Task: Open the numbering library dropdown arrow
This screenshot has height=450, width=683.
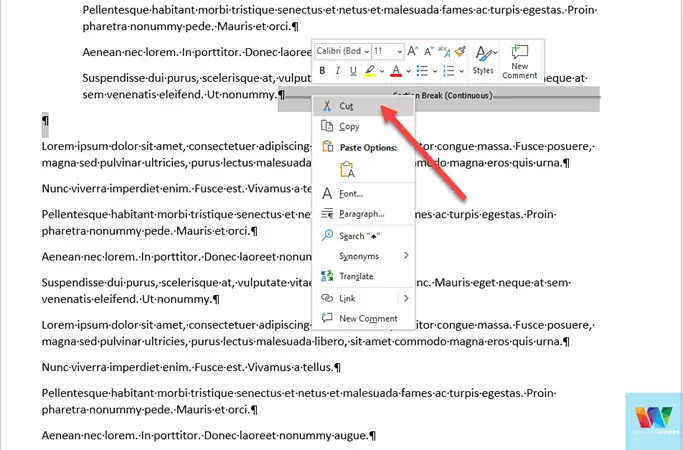Action: [x=461, y=71]
